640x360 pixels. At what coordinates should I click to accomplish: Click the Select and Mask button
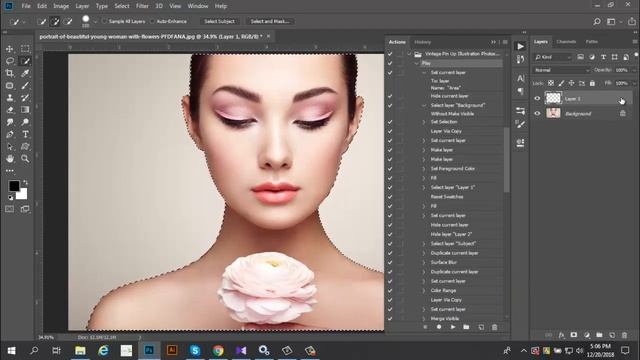[270, 21]
